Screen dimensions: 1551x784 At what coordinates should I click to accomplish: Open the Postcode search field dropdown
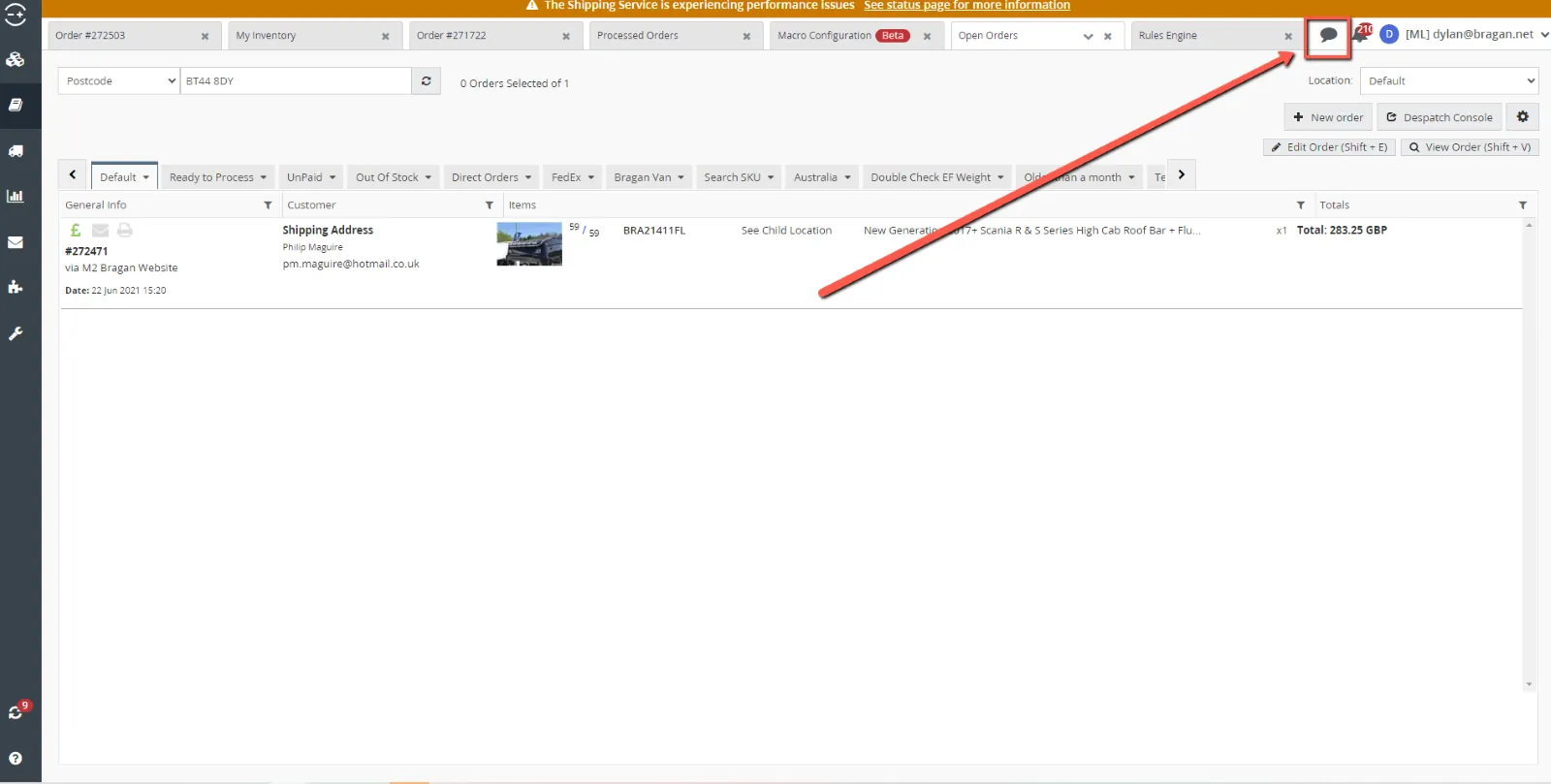(x=119, y=81)
